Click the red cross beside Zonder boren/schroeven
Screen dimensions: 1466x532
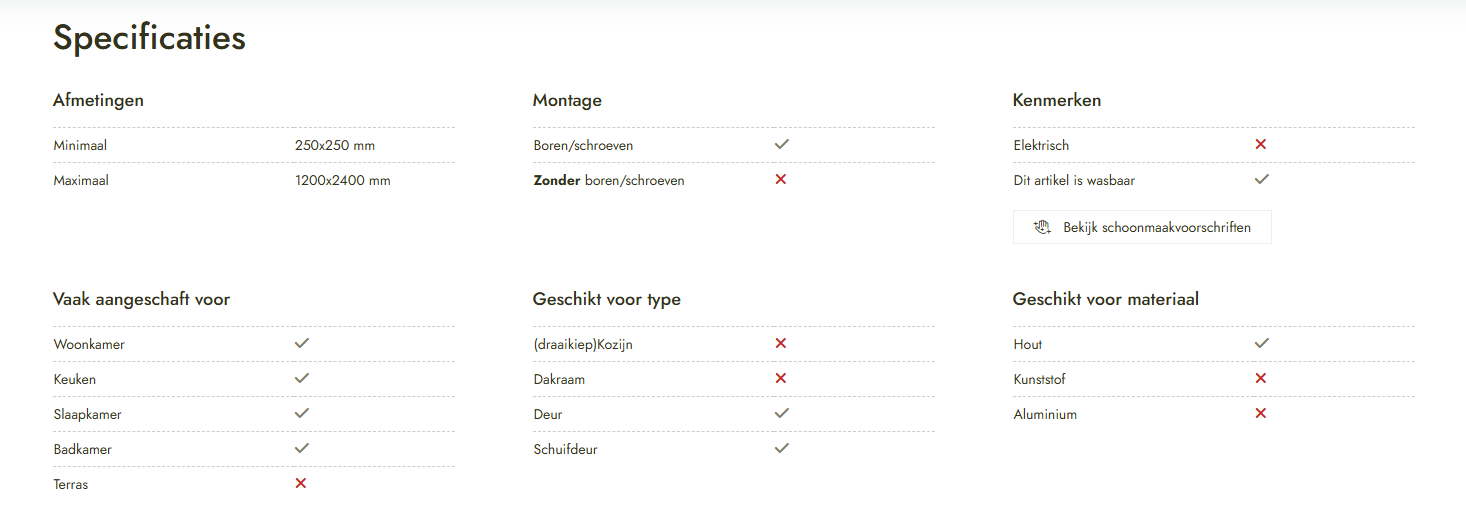pyautogui.click(x=781, y=179)
